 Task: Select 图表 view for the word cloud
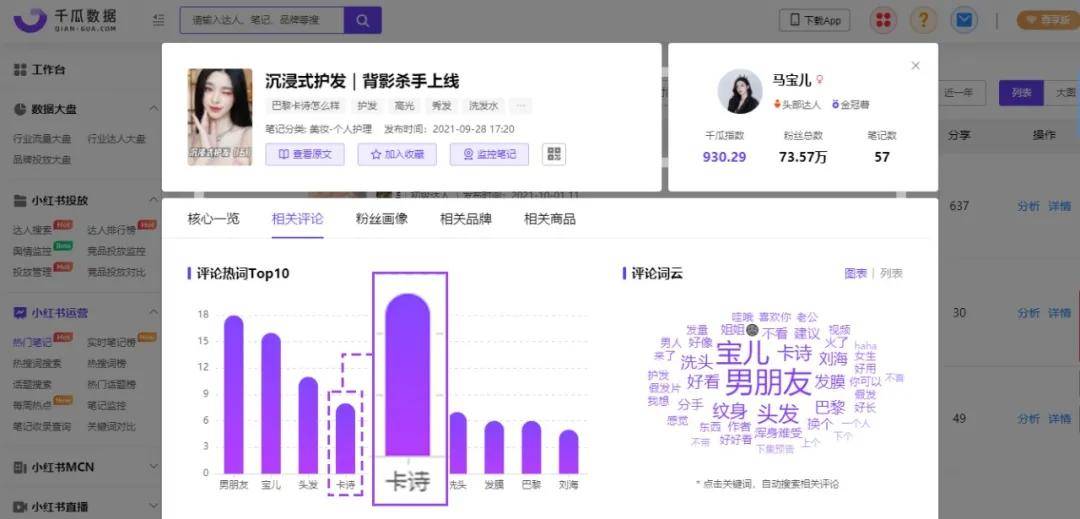tap(855, 273)
